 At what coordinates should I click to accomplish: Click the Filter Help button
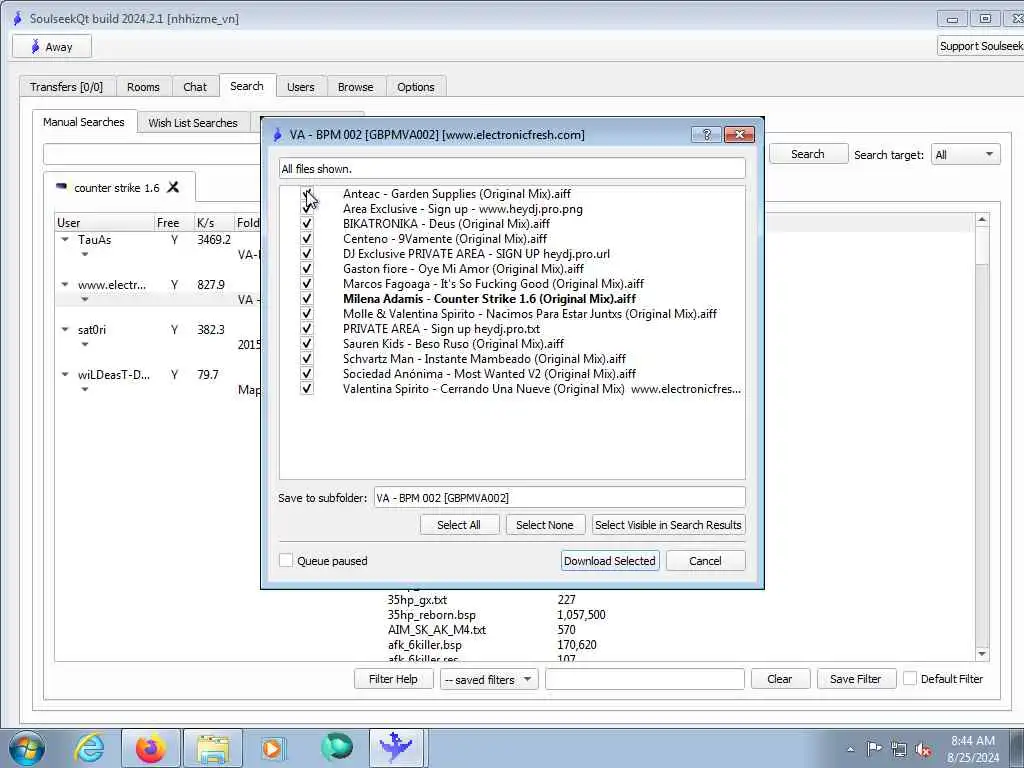[393, 679]
